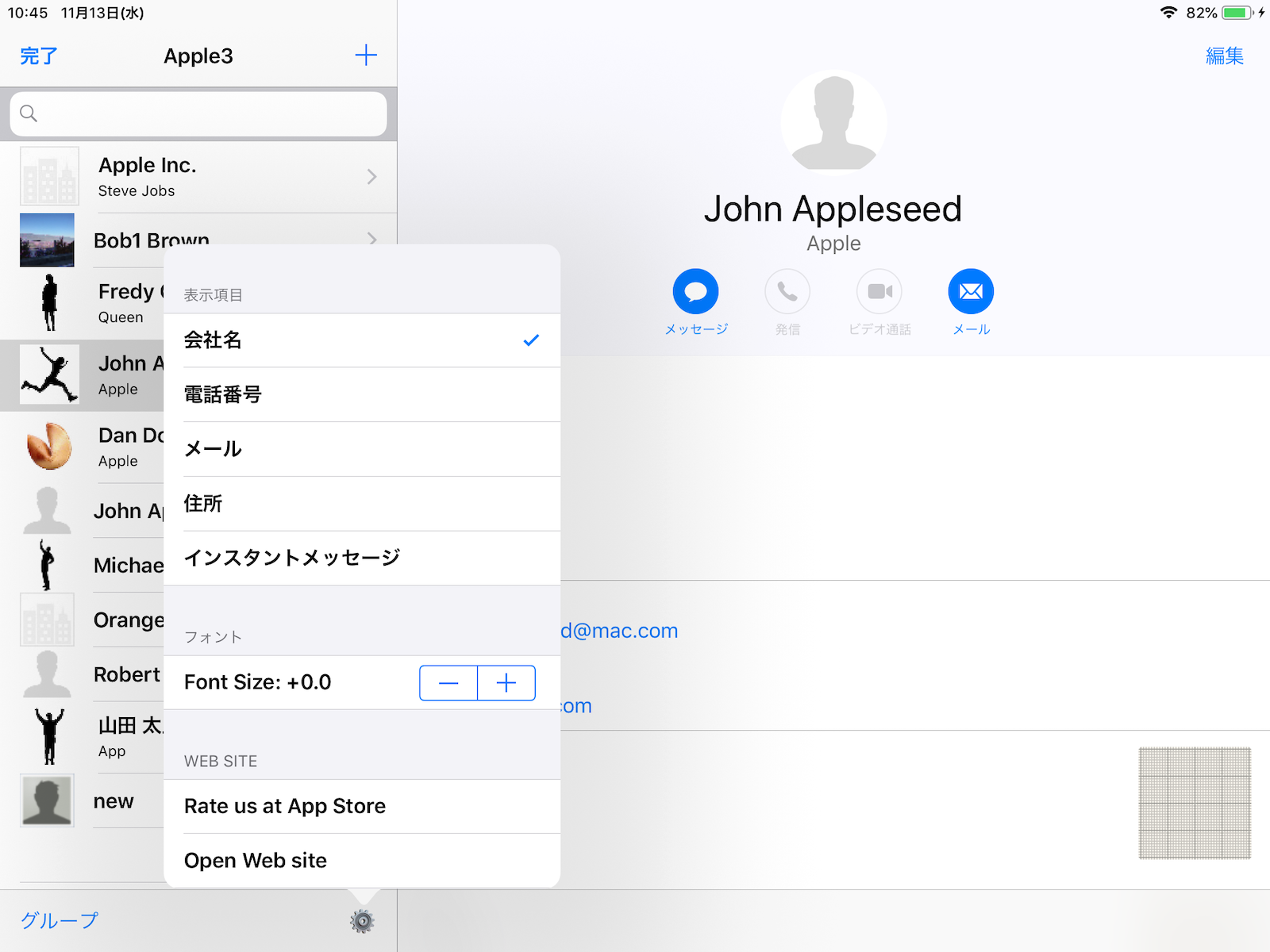Increase font size with plus button
The width and height of the screenshot is (1270, 952).
click(506, 683)
